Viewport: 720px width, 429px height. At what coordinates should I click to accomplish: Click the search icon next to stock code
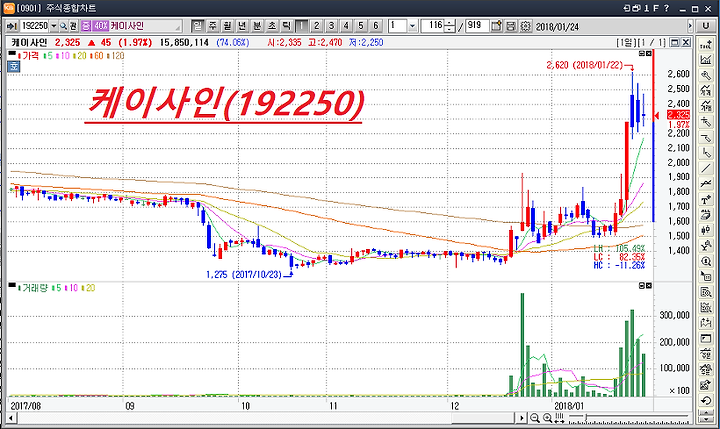point(63,26)
